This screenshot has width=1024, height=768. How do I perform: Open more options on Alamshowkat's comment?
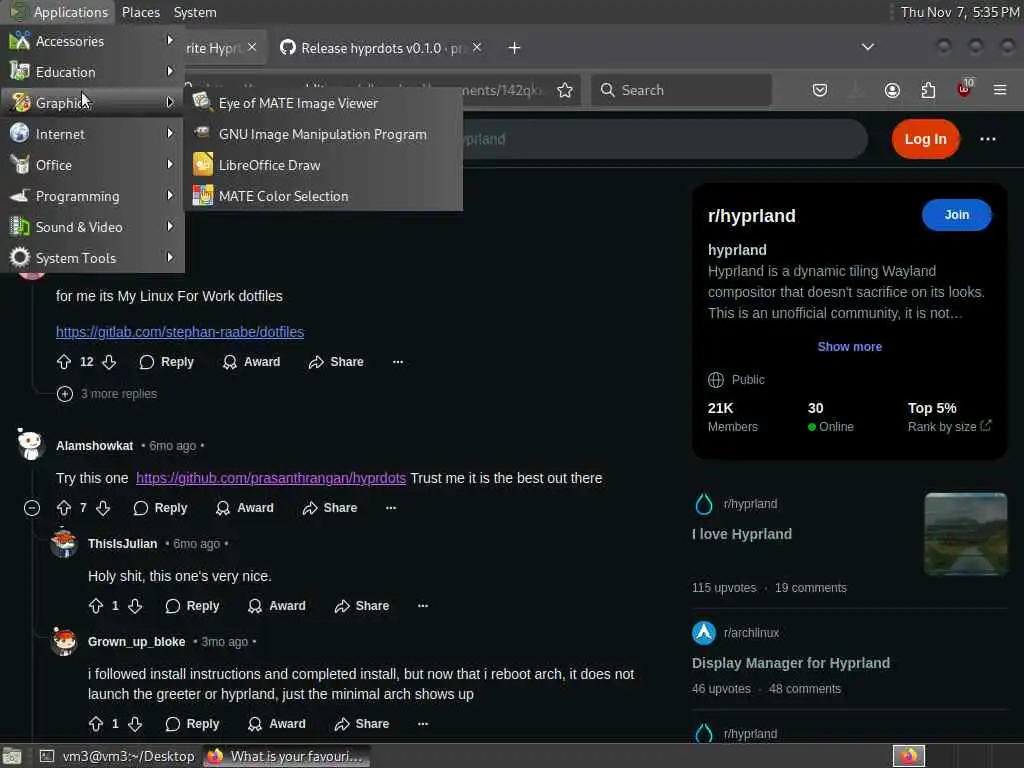[x=391, y=508]
